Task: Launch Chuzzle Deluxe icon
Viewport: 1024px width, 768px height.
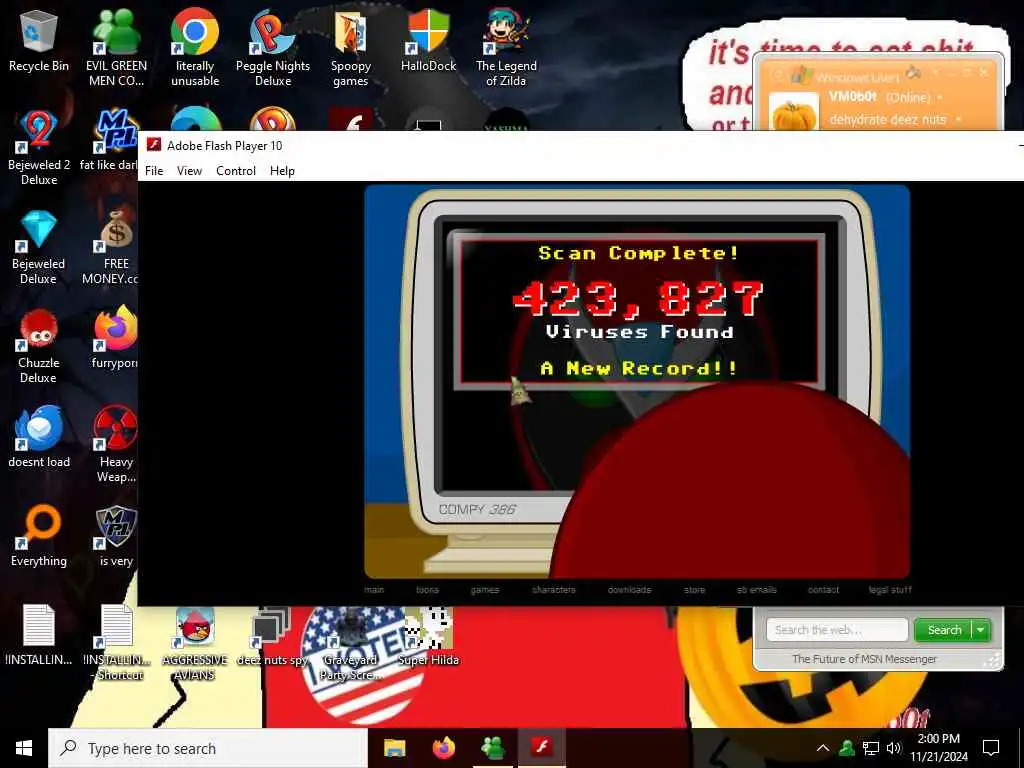Action: coord(39,346)
